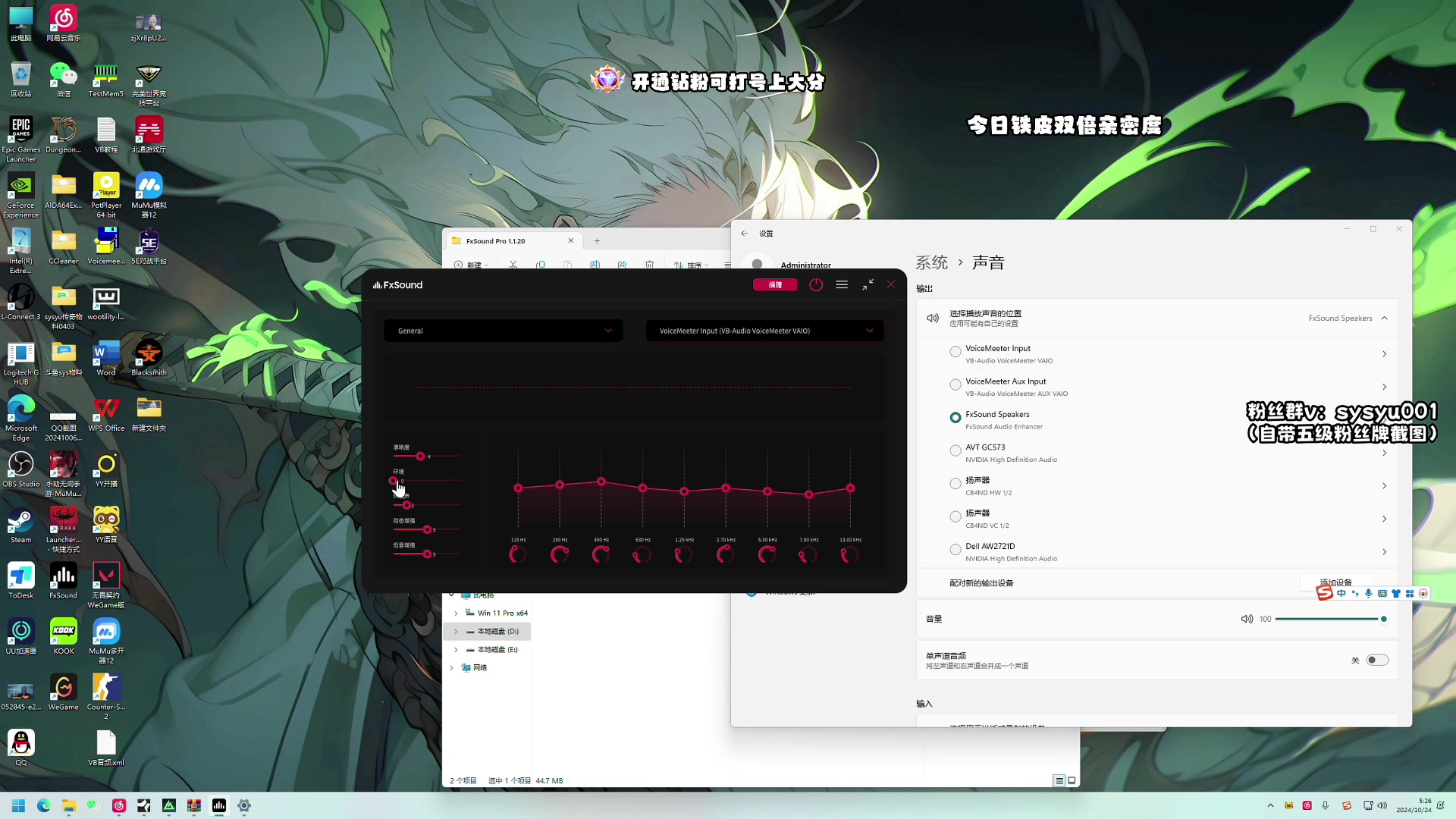Viewport: 1456px width, 819px height.
Task: Open AVT GC573 device details chevron
Action: coord(1384,453)
